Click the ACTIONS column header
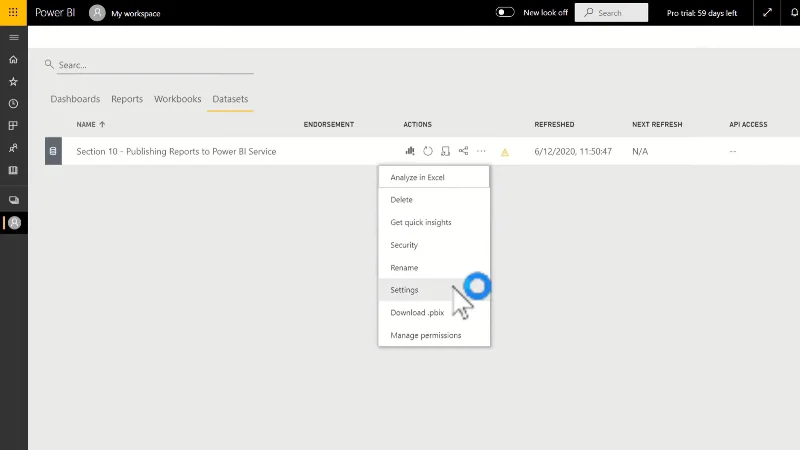 (417, 124)
